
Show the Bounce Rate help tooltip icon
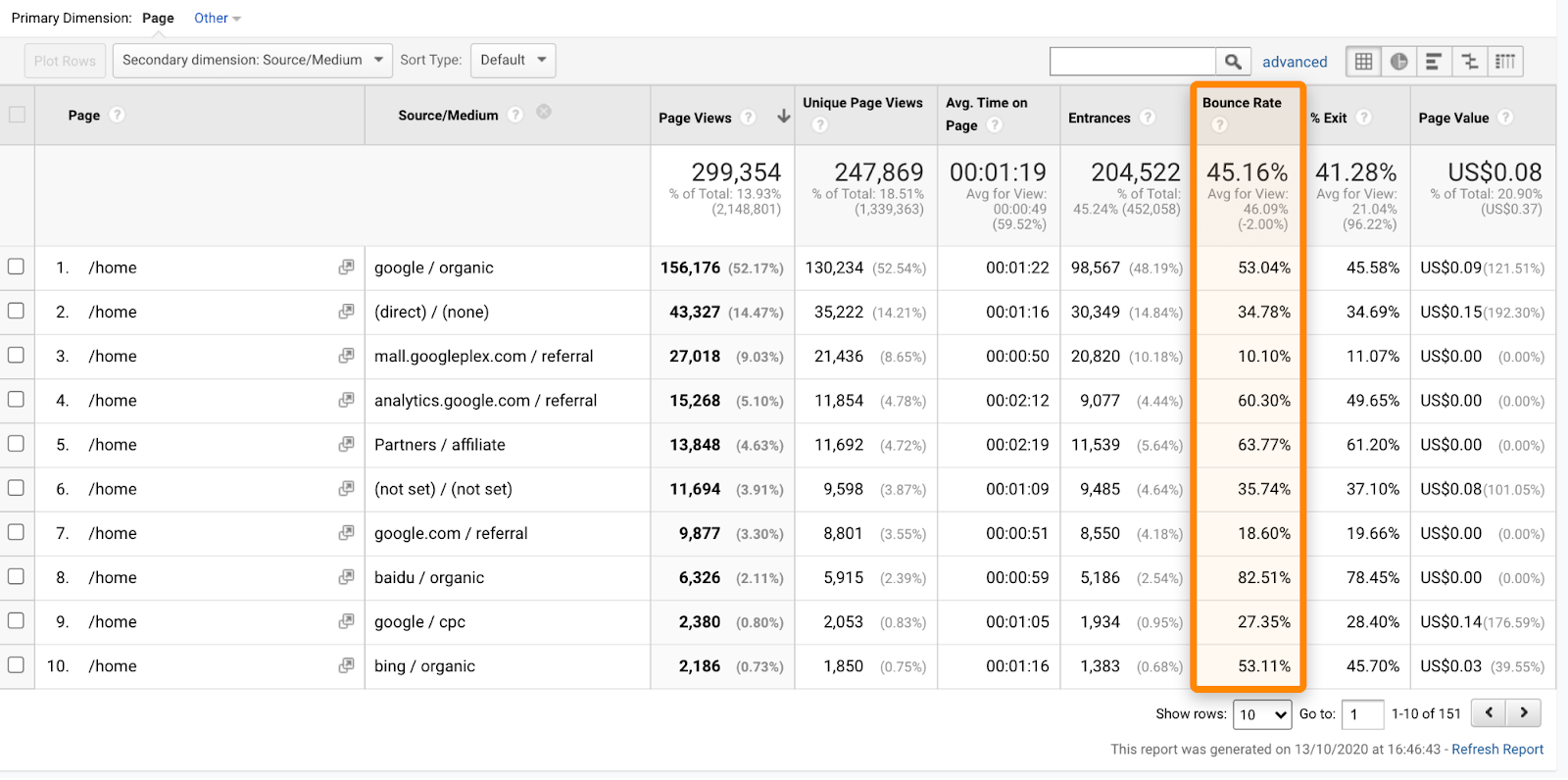(1219, 124)
